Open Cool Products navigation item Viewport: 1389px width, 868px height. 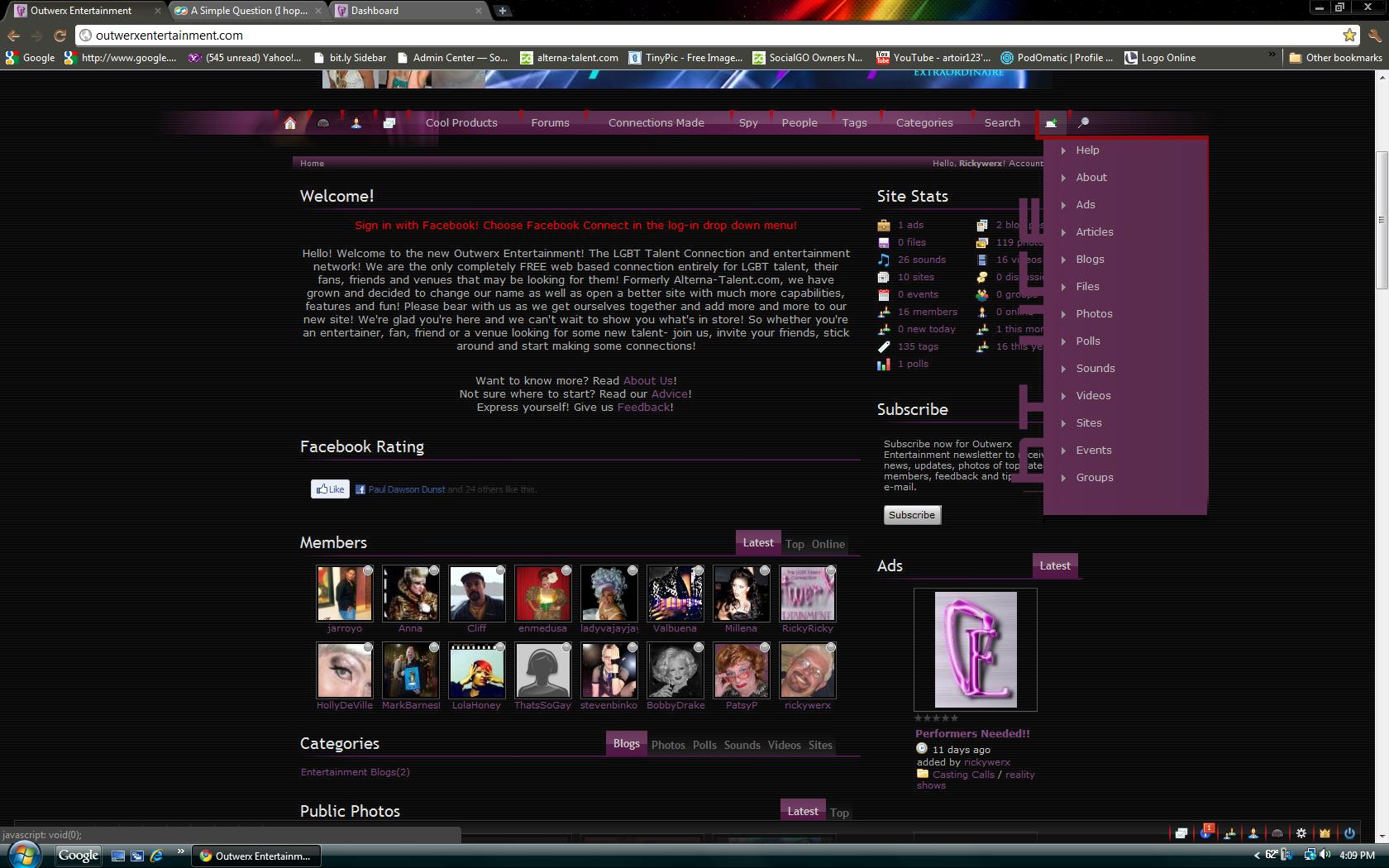pos(461,123)
